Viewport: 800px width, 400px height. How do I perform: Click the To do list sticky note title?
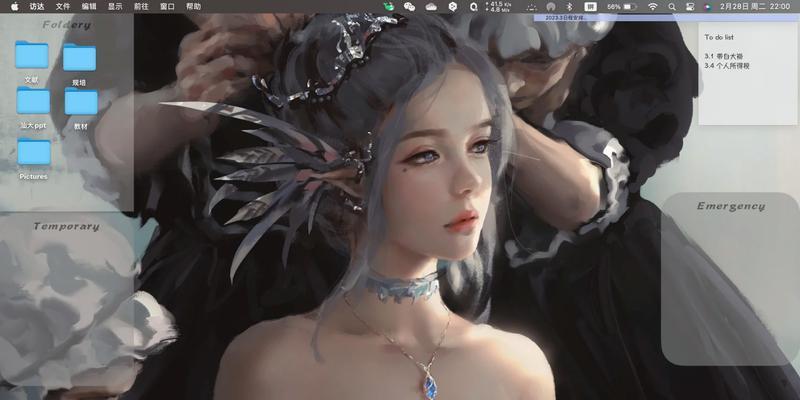(x=719, y=37)
